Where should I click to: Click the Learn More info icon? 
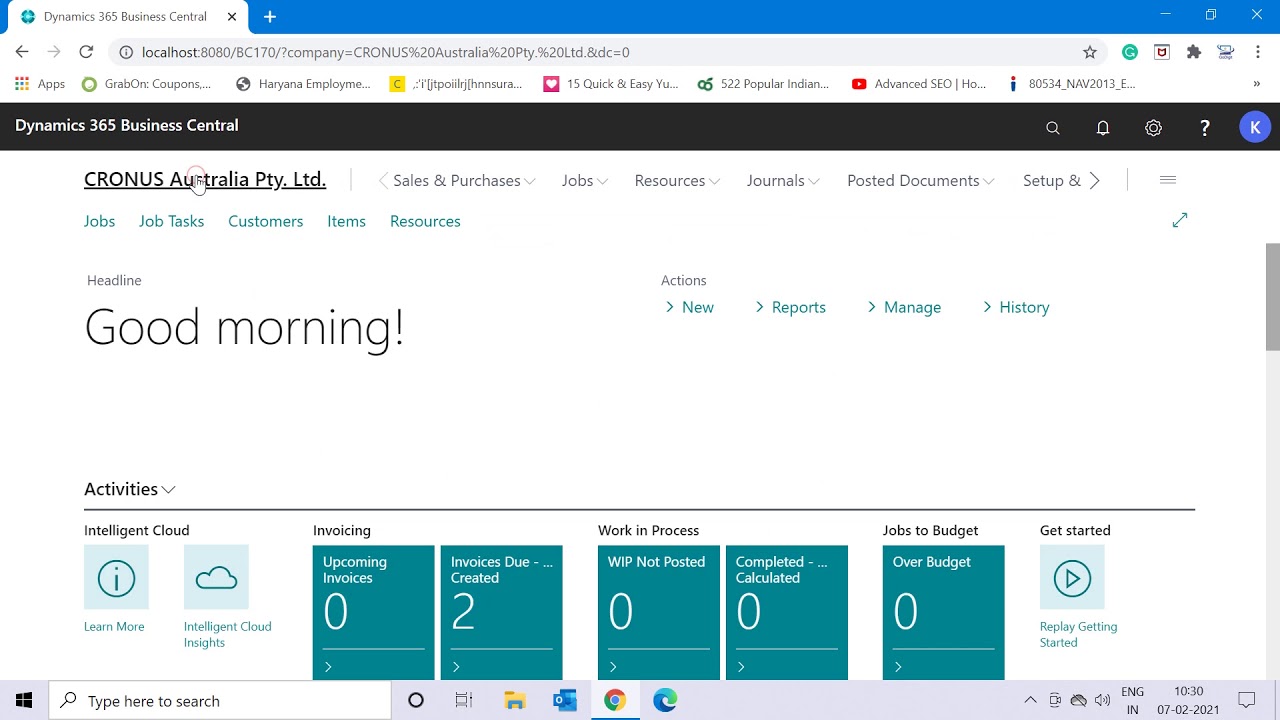116,578
